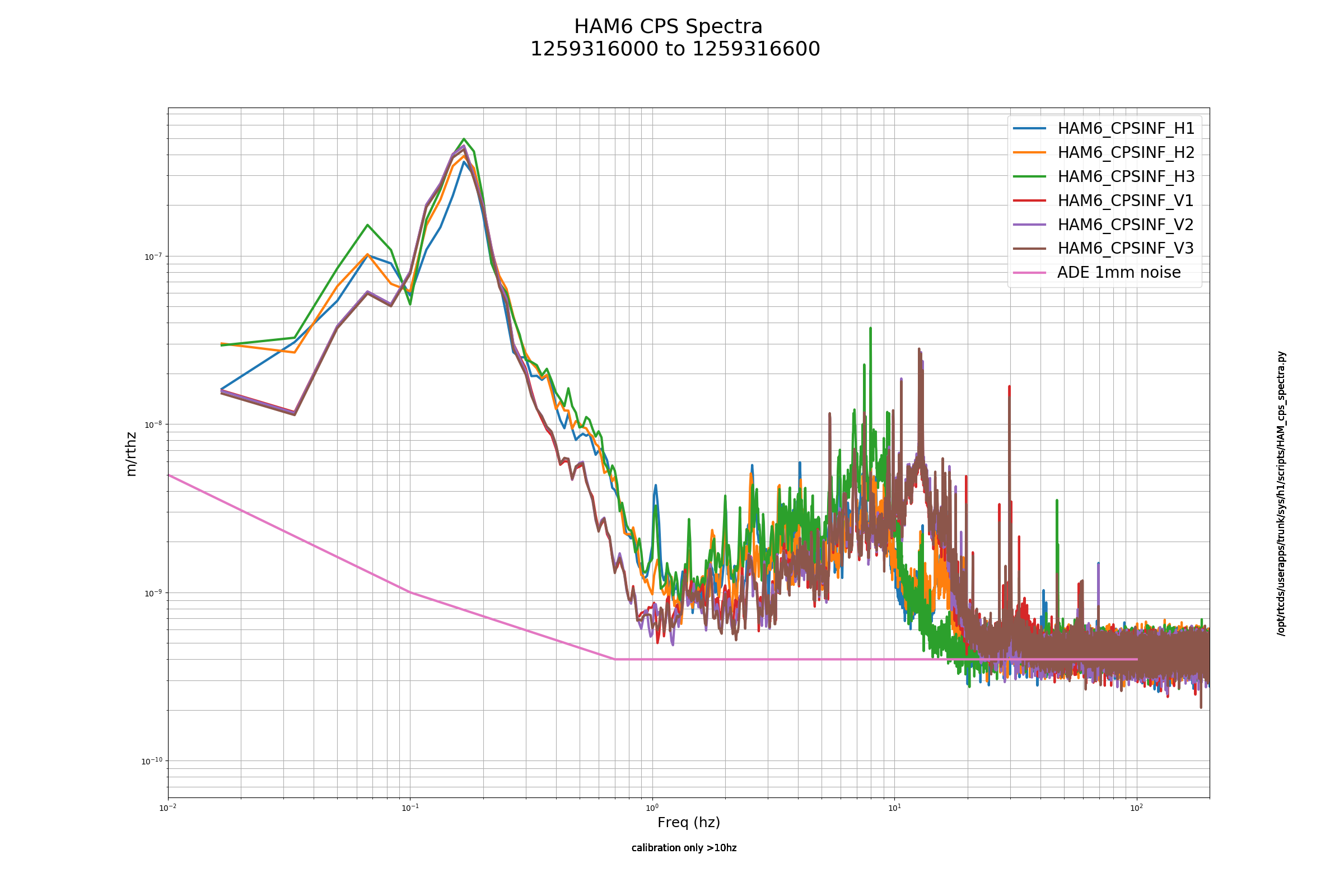Click the GPS time range subtitle
The width and height of the screenshot is (1344, 896).
[675, 49]
